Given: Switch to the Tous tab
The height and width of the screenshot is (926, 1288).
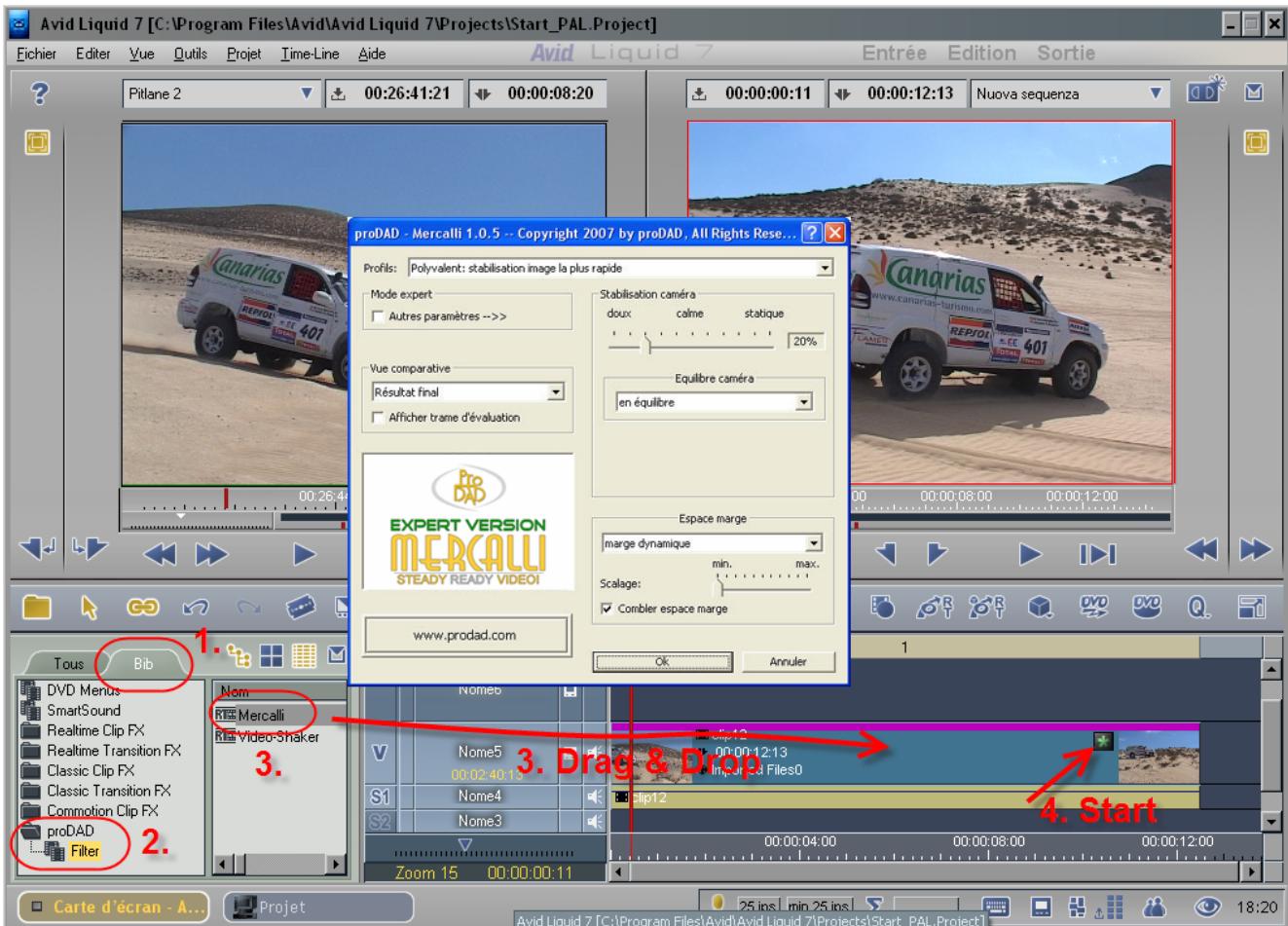Looking at the screenshot, I should (68, 663).
